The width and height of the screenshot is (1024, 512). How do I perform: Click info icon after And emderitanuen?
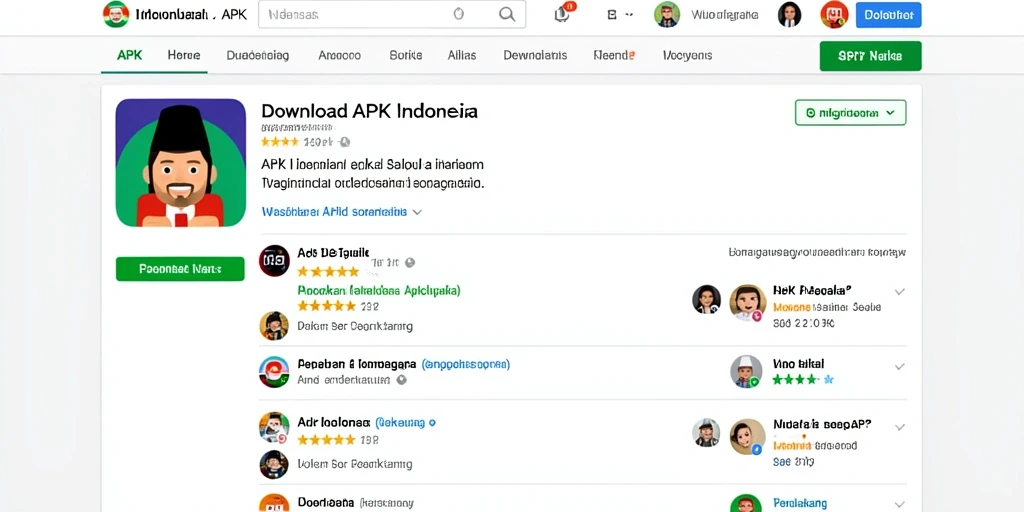pyautogui.click(x=402, y=379)
